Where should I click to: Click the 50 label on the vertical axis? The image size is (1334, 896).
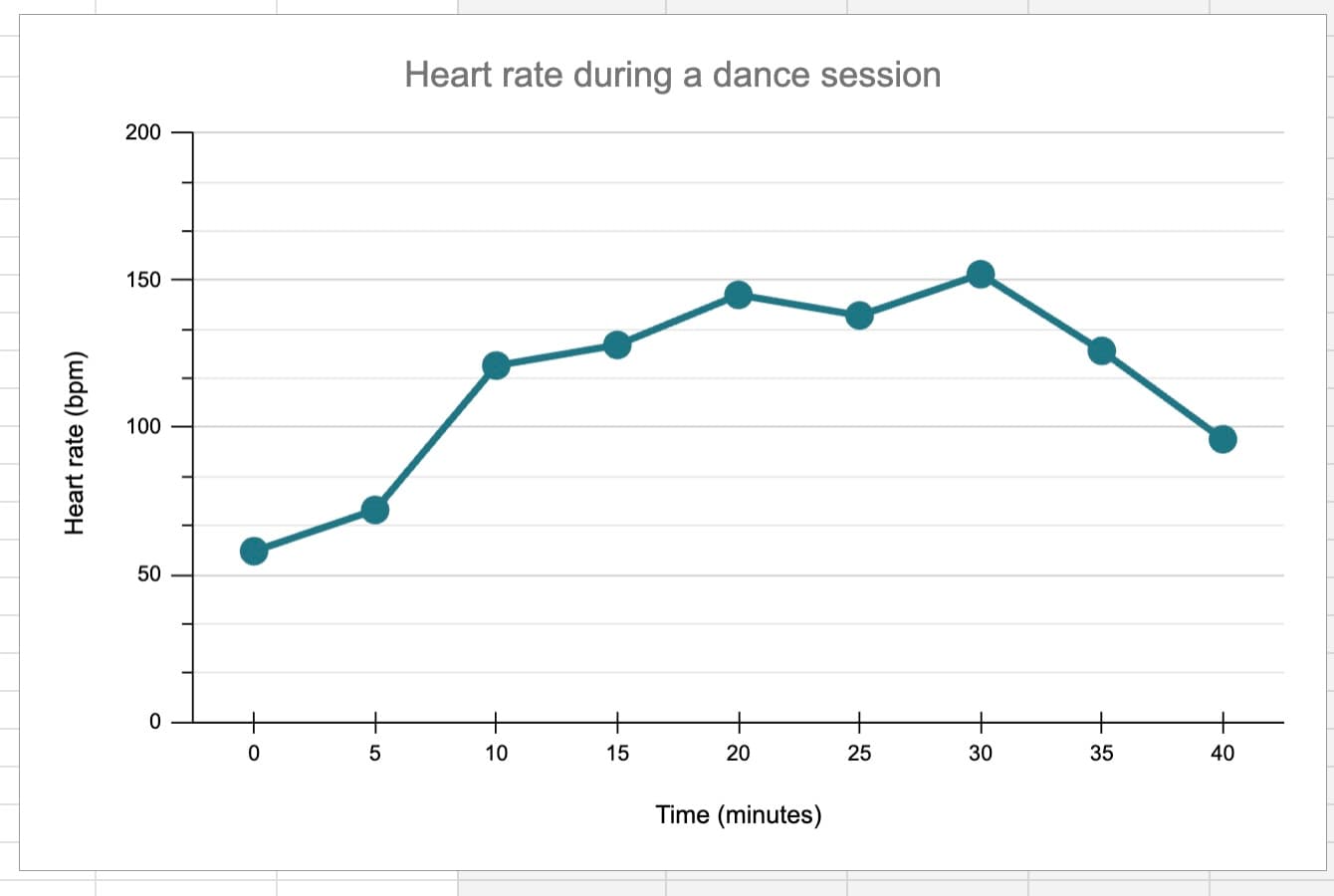point(149,574)
